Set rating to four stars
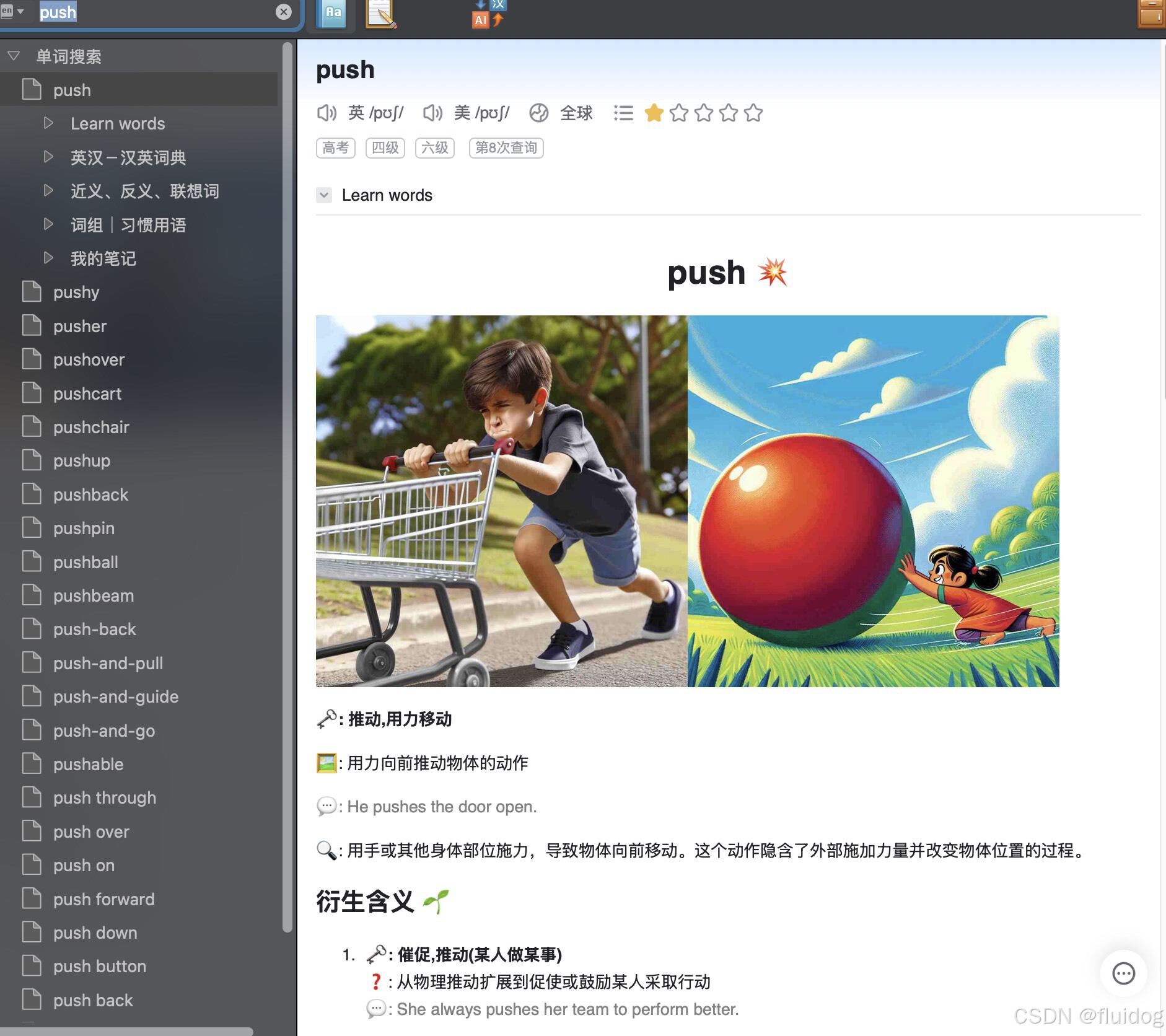Image resolution: width=1166 pixels, height=1036 pixels. (x=729, y=113)
